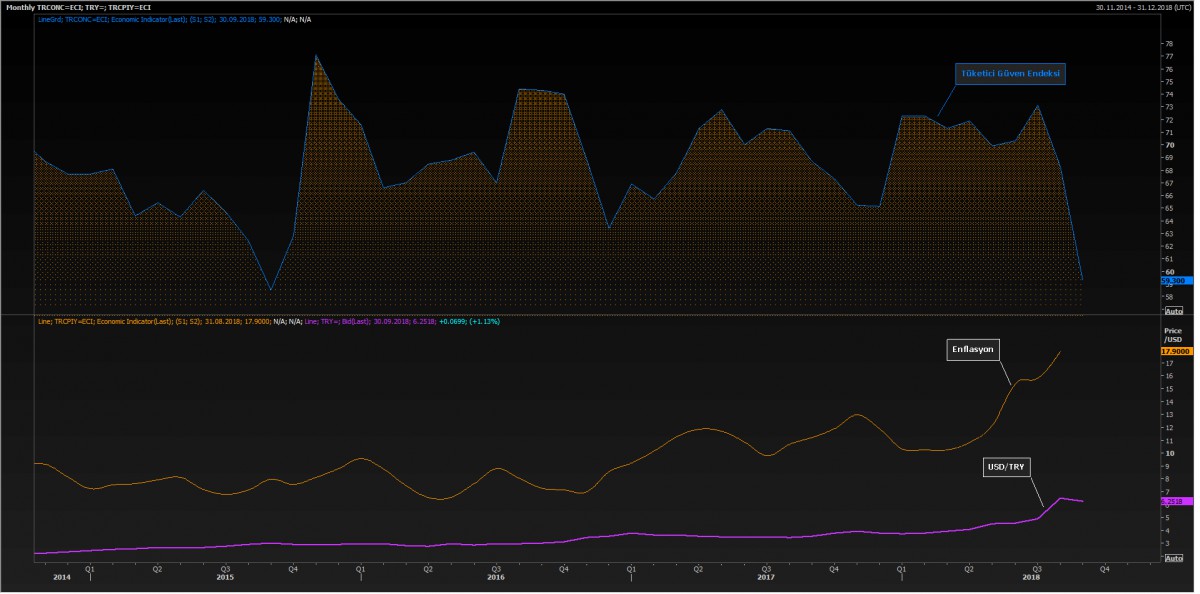Image resolution: width=1200 pixels, height=594 pixels.
Task: Click the 2016 year marker on time axis
Action: [x=495, y=577]
